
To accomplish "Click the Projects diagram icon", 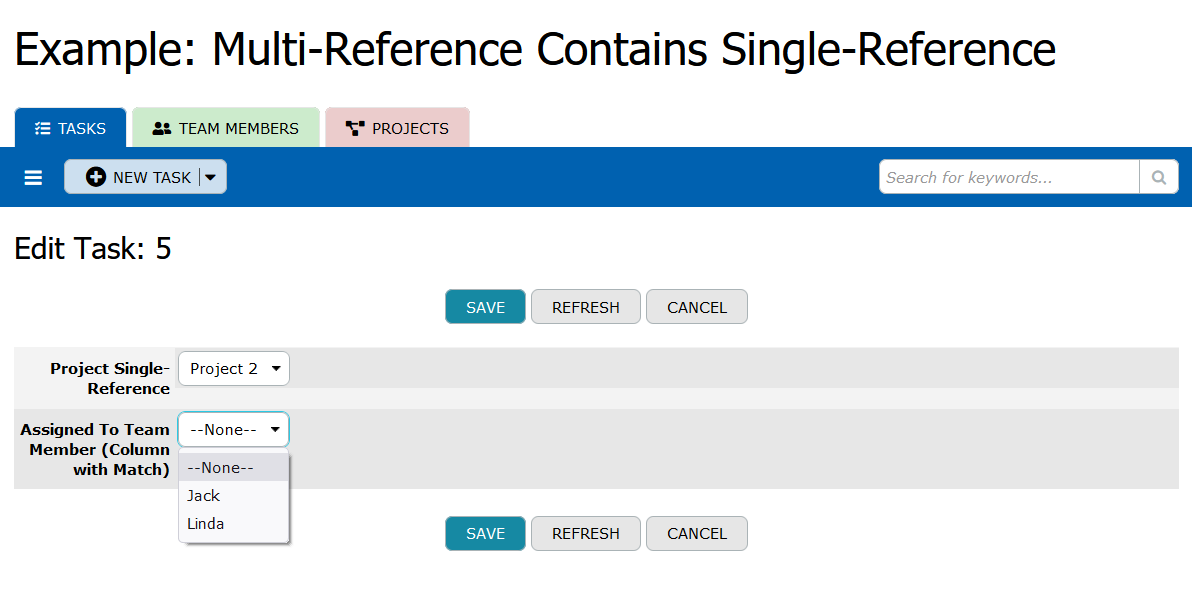I will coord(355,128).
